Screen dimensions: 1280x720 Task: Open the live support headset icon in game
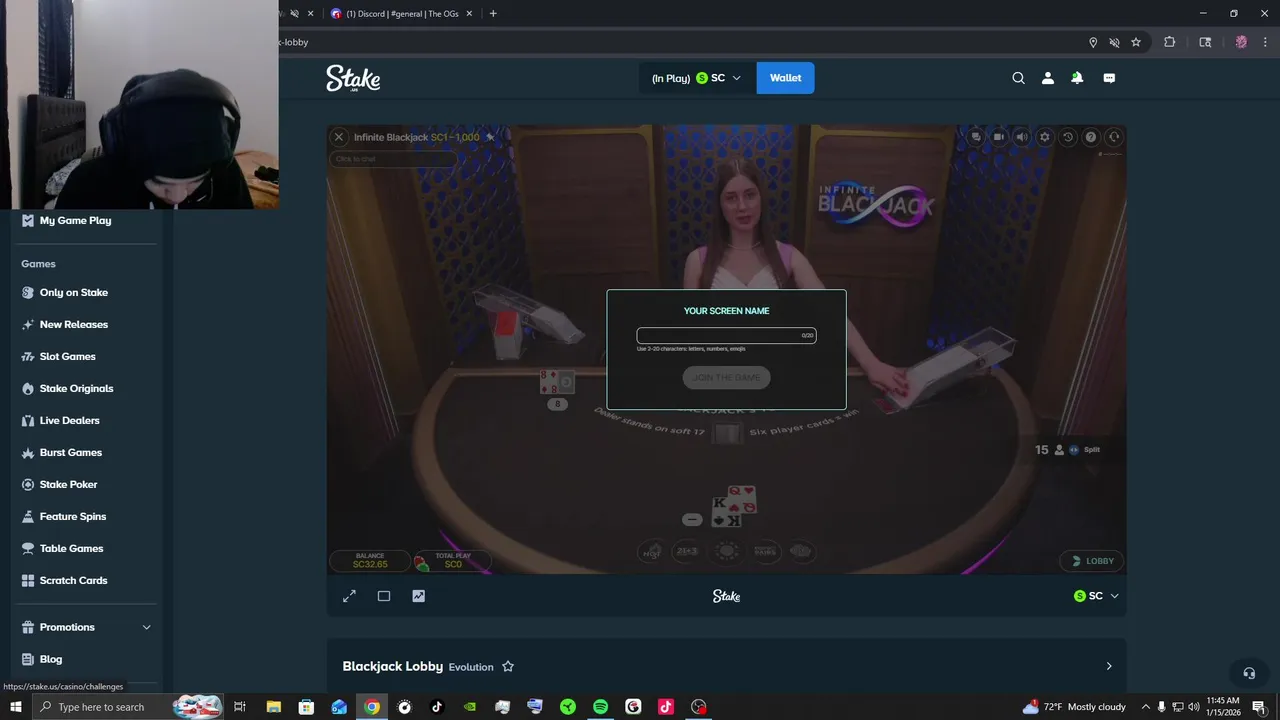[x=1114, y=137]
